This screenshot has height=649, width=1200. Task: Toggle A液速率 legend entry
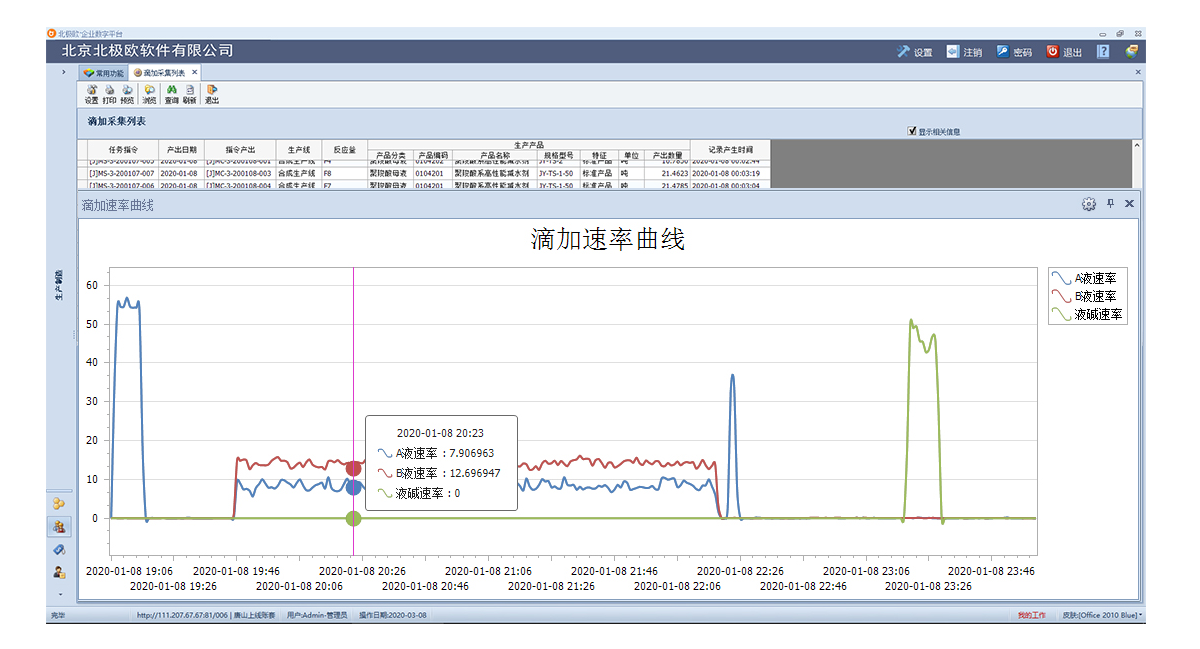[x=1087, y=278]
